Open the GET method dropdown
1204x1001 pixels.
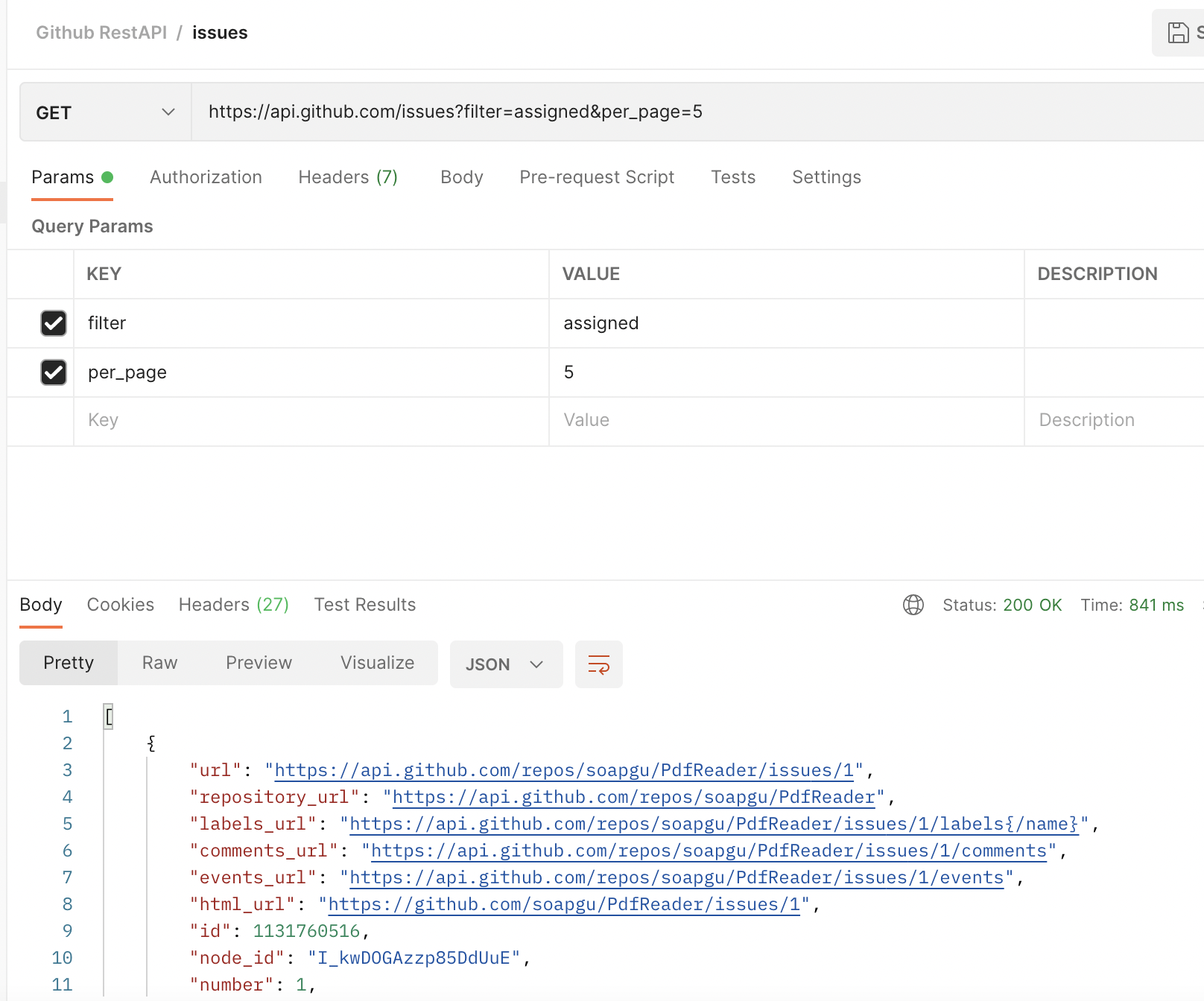point(106,112)
